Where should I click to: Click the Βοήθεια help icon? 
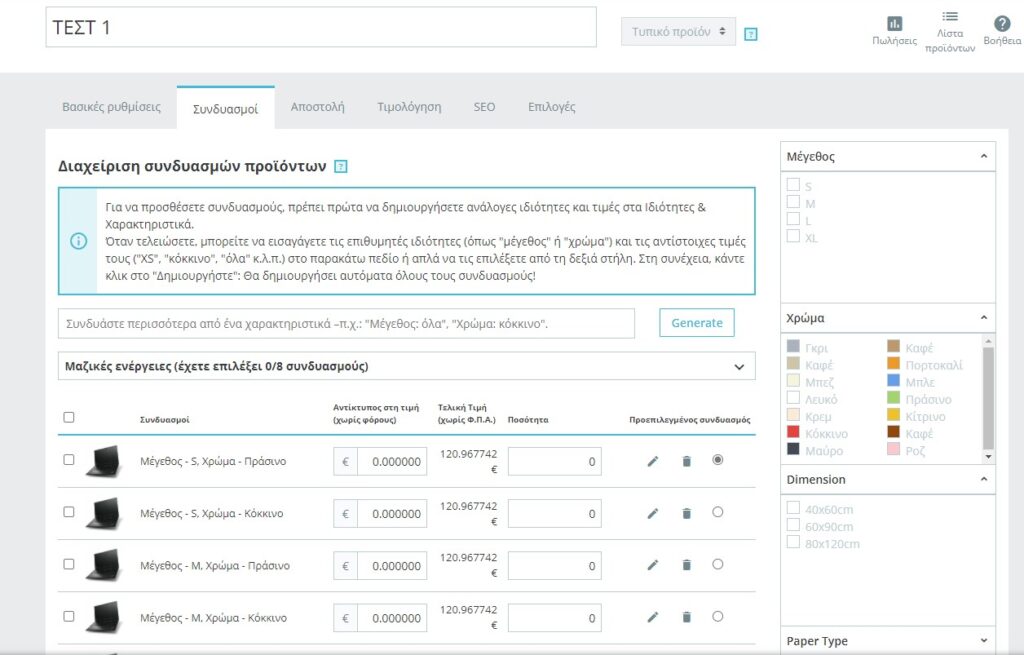tap(1001, 24)
